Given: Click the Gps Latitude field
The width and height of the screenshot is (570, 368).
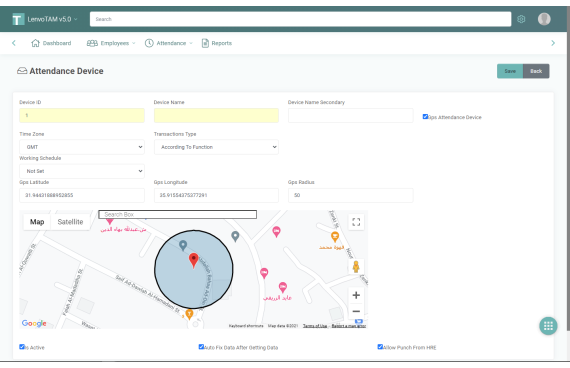Looking at the screenshot, I should point(82,195).
